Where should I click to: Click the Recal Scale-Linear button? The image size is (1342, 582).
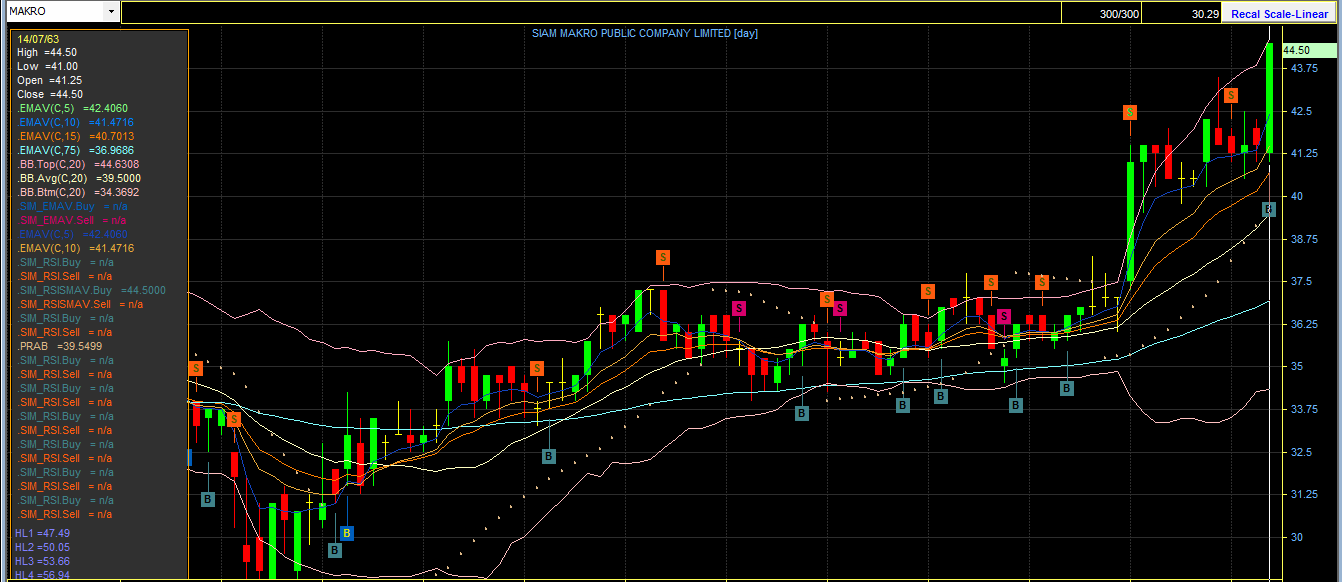pyautogui.click(x=1279, y=14)
